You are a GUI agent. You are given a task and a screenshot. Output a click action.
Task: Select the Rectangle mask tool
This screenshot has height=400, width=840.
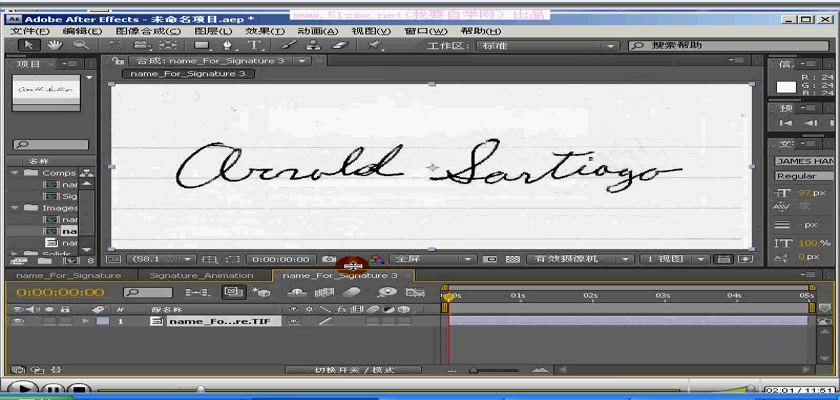click(x=202, y=46)
